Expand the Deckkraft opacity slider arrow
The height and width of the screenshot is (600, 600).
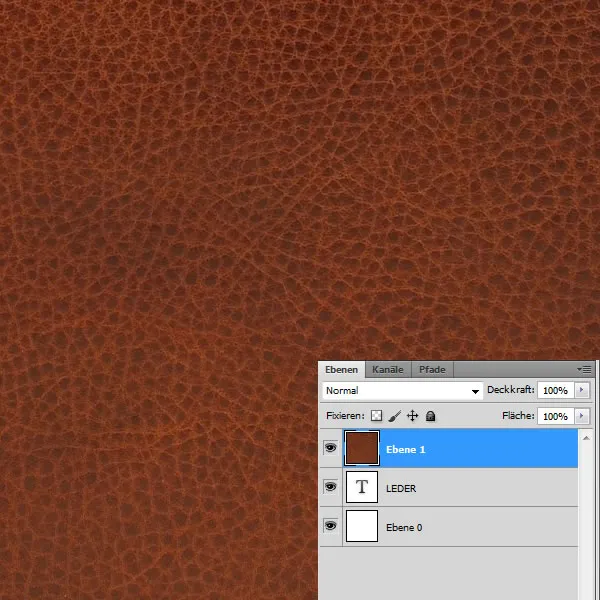click(583, 391)
